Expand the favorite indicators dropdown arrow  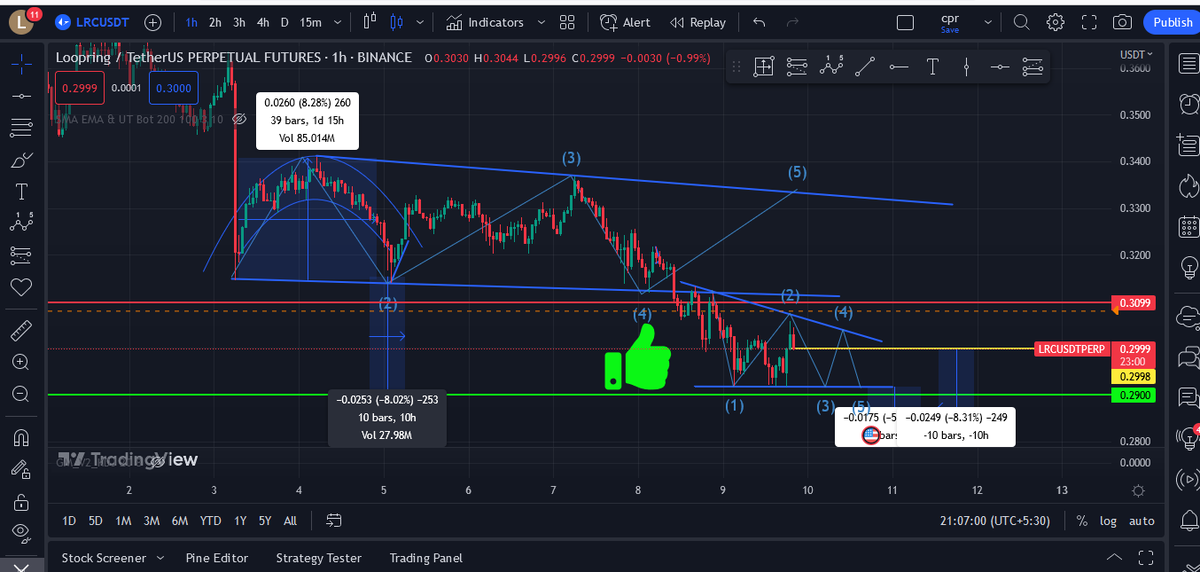[x=541, y=22]
